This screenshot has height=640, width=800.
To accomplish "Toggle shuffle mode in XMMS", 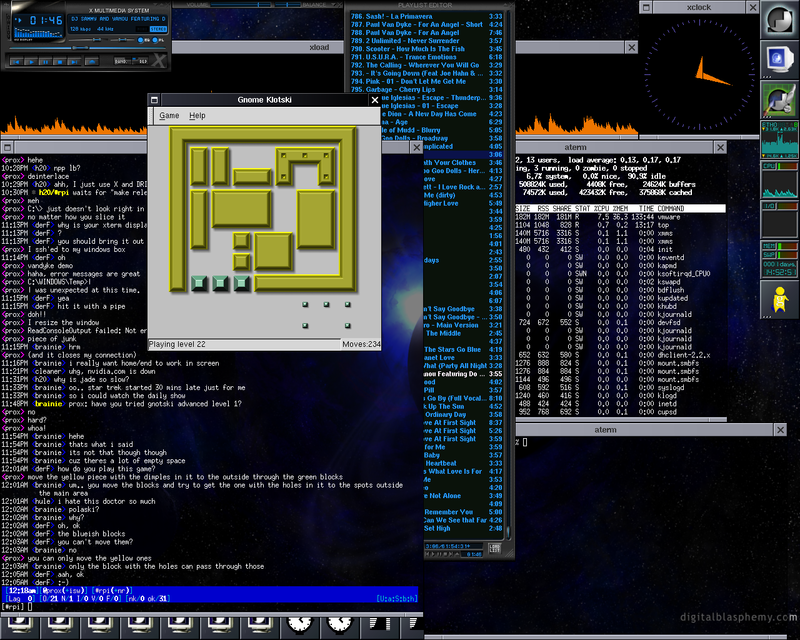I will point(122,61).
